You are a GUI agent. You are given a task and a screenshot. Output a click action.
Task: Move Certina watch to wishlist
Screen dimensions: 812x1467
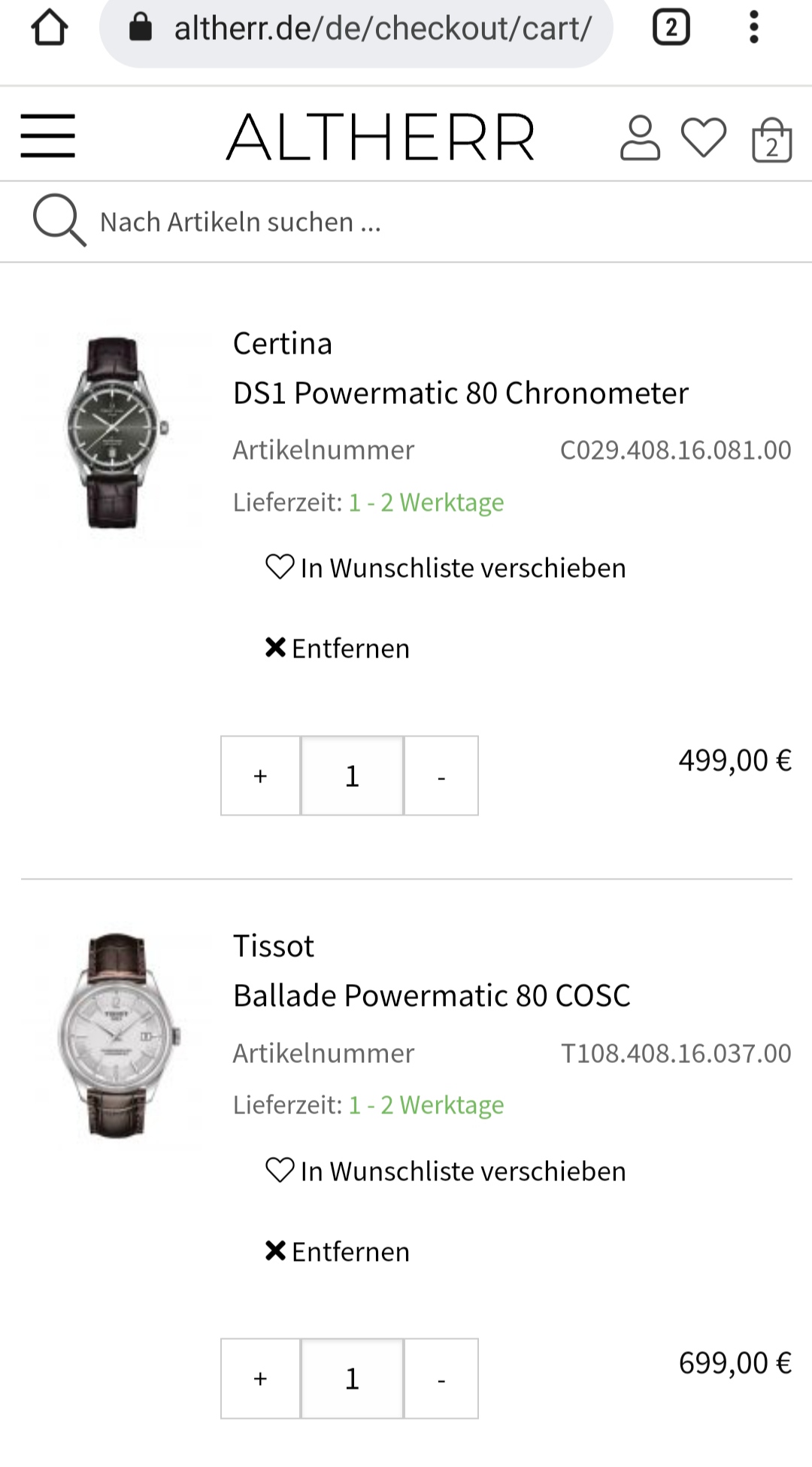pos(446,568)
